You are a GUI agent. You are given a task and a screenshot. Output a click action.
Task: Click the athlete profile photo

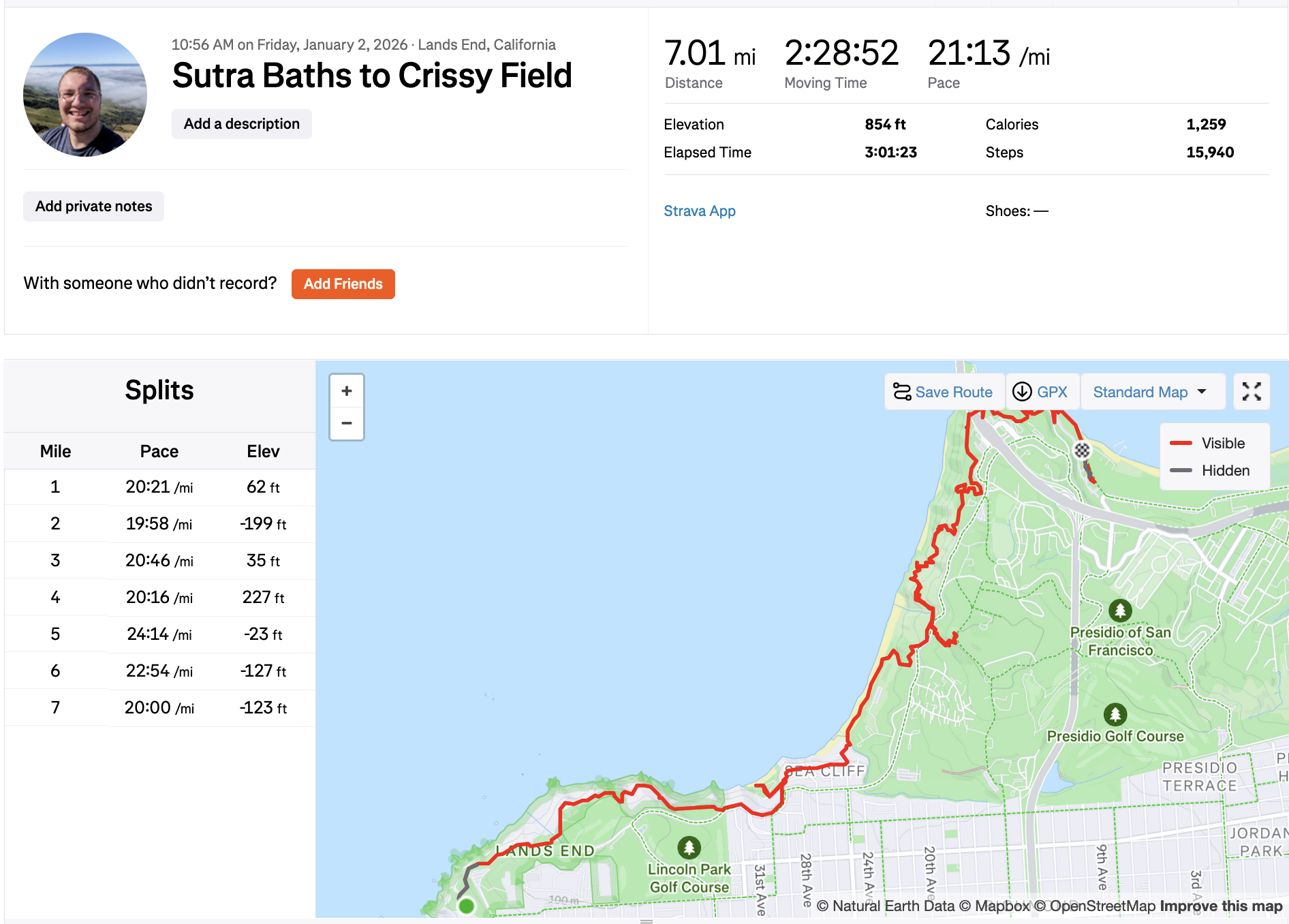click(x=85, y=95)
